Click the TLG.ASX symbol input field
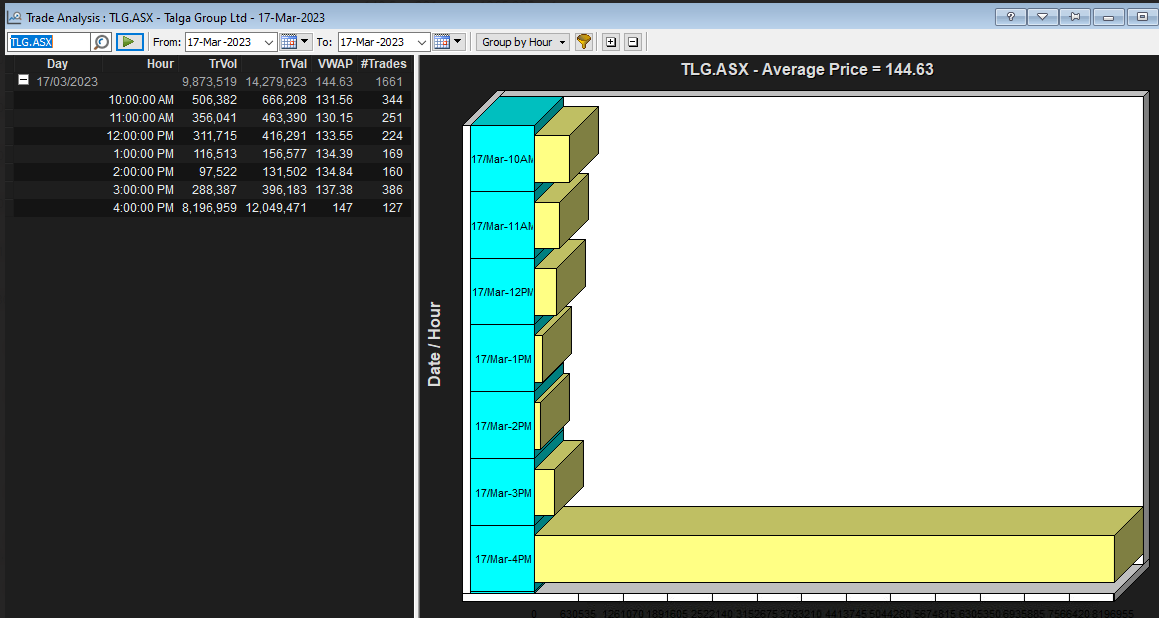 point(49,42)
